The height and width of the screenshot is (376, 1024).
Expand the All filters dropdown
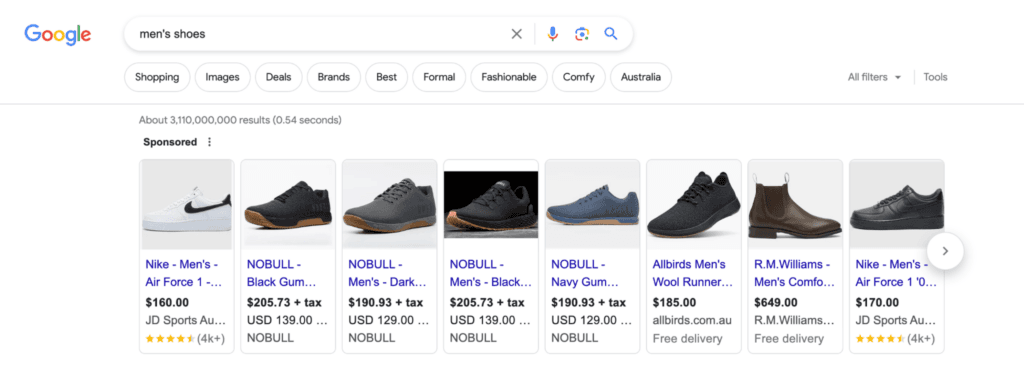874,77
